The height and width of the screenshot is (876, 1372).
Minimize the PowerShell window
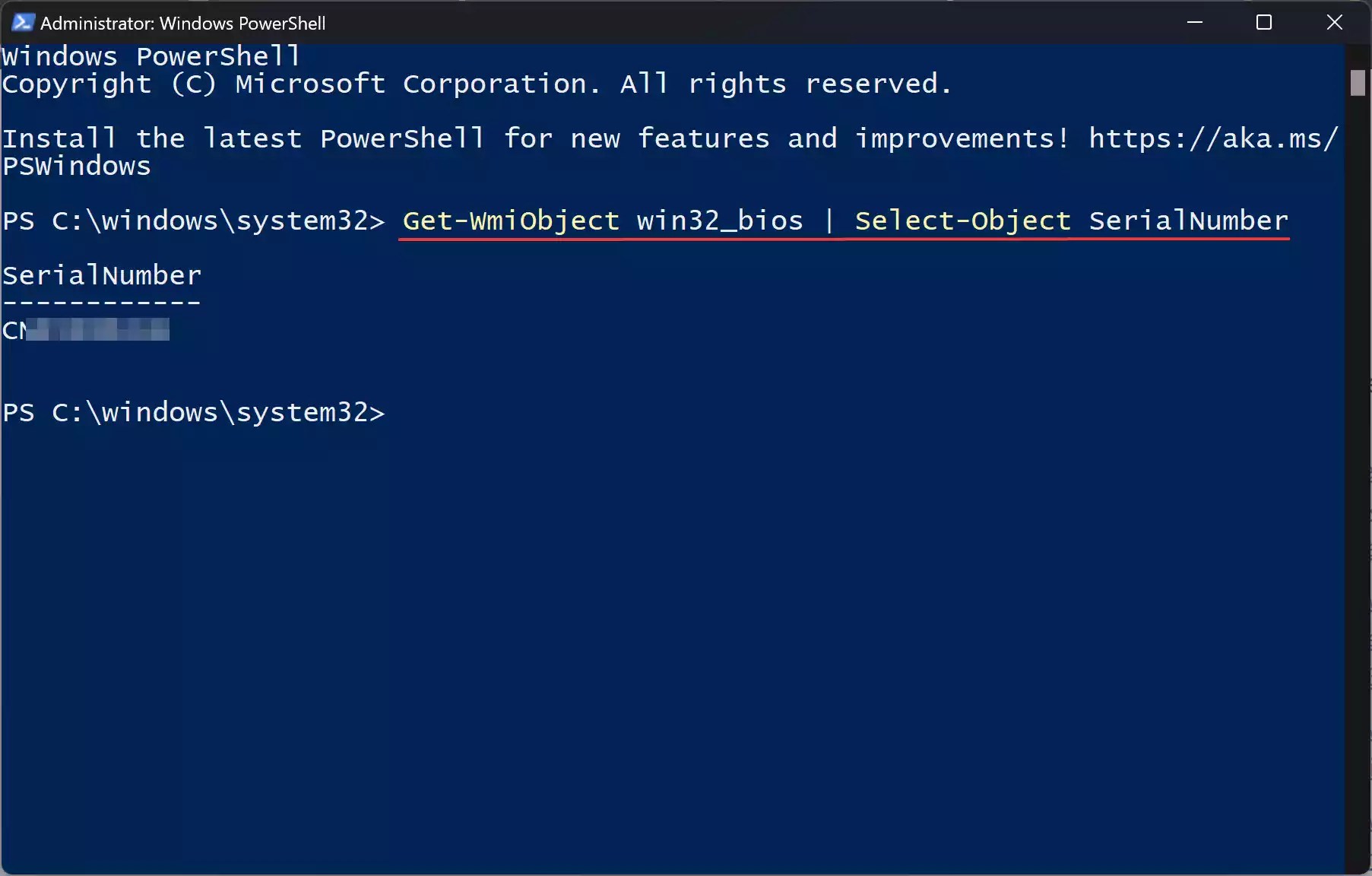coord(1195,22)
